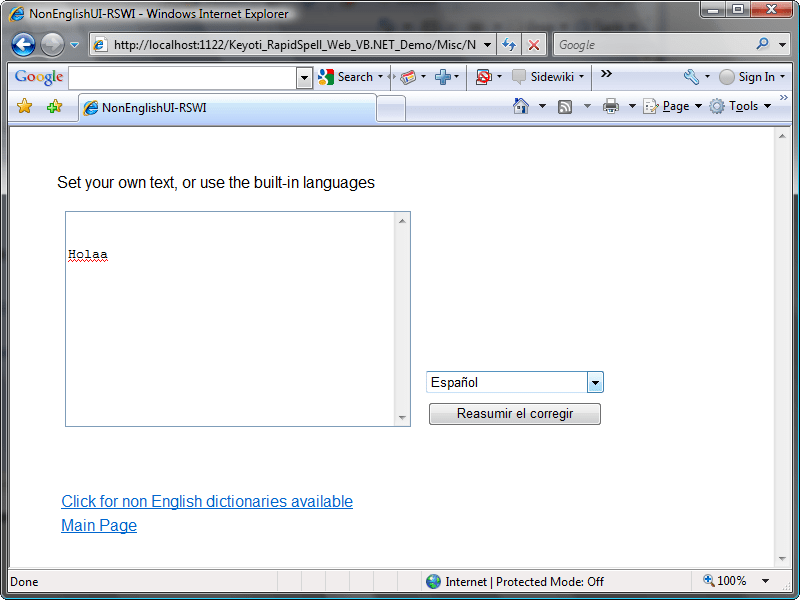Open the Google search box dropdown arrow
Viewport: 800px width, 600px height.
tap(305, 77)
